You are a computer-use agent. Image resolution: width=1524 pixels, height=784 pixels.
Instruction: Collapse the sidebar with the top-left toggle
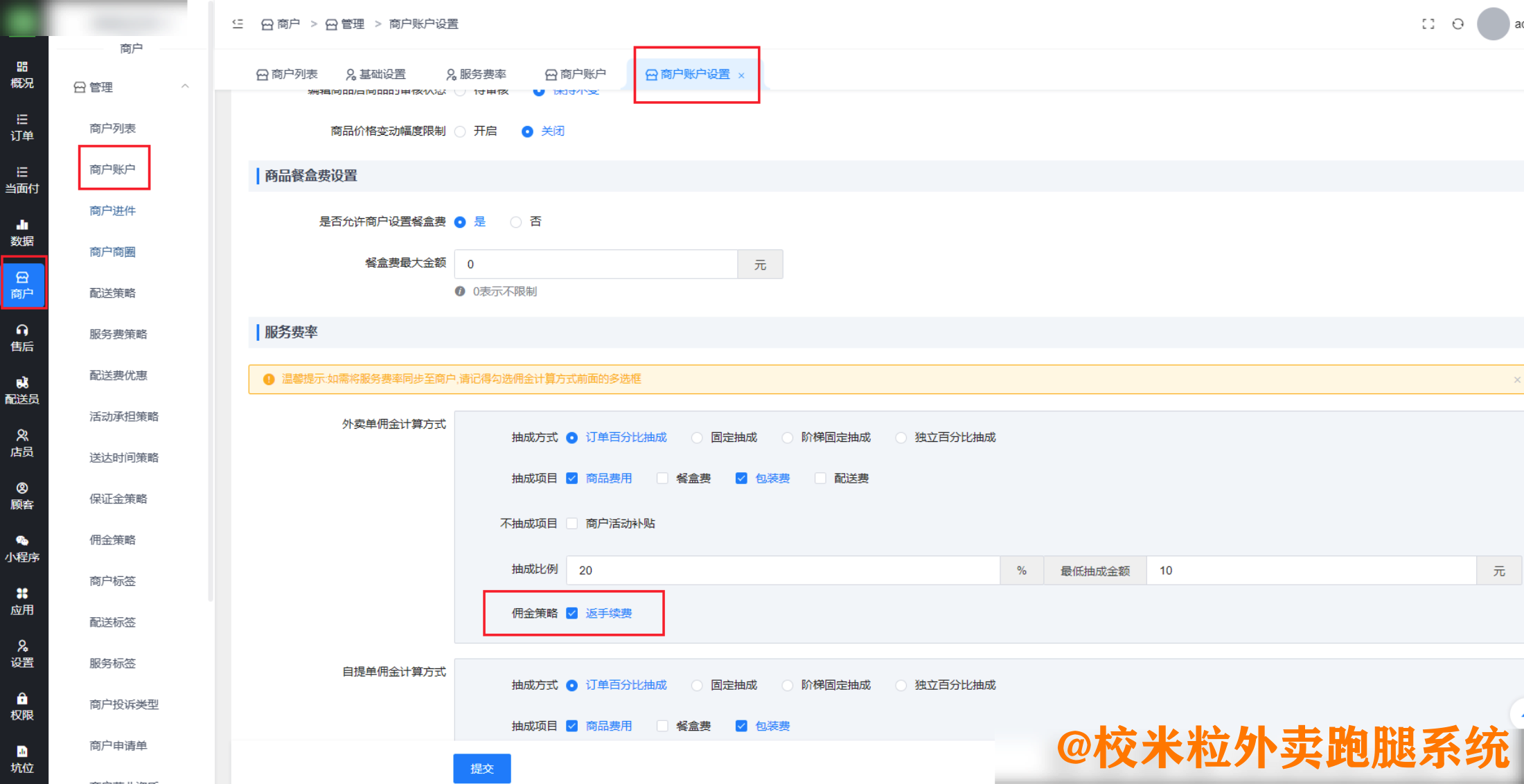point(238,24)
